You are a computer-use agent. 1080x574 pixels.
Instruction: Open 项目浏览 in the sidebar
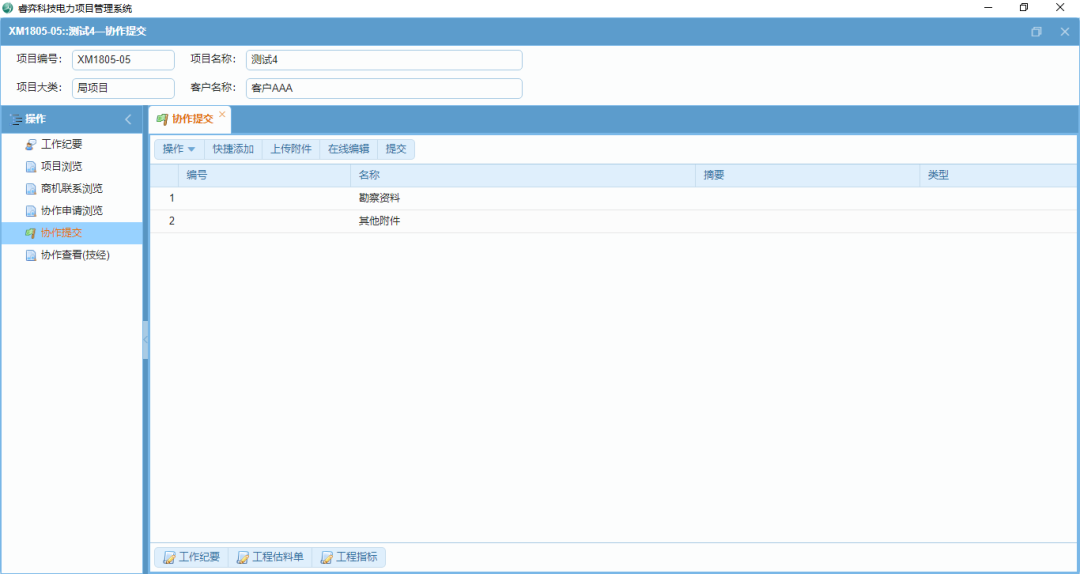coord(61,167)
